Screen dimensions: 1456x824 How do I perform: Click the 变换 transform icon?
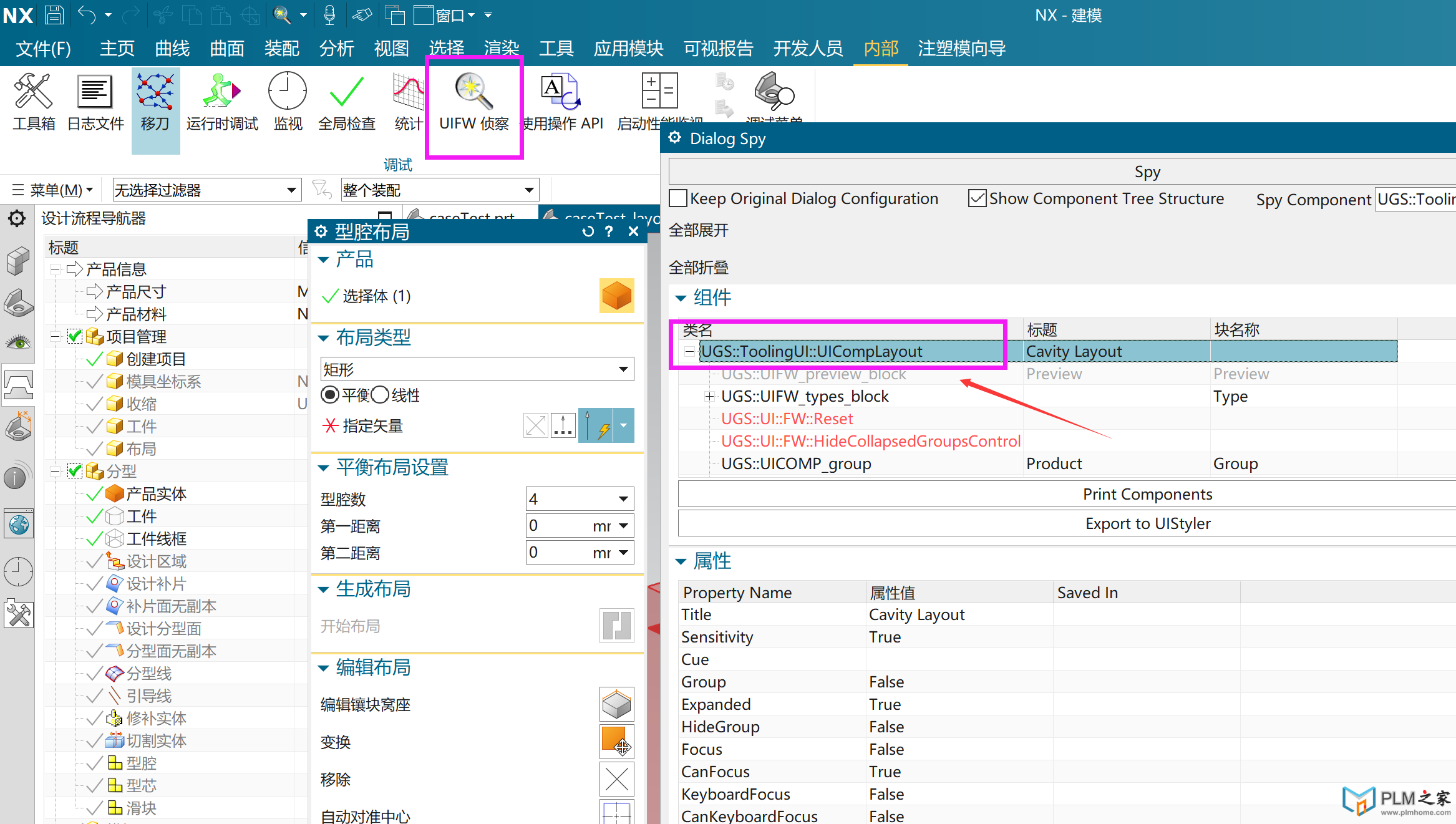(x=616, y=742)
